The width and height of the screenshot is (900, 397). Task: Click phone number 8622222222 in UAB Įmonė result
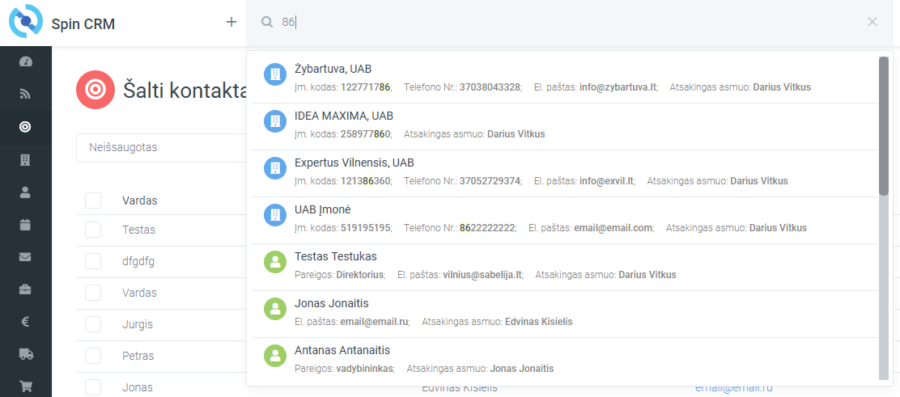coord(487,228)
